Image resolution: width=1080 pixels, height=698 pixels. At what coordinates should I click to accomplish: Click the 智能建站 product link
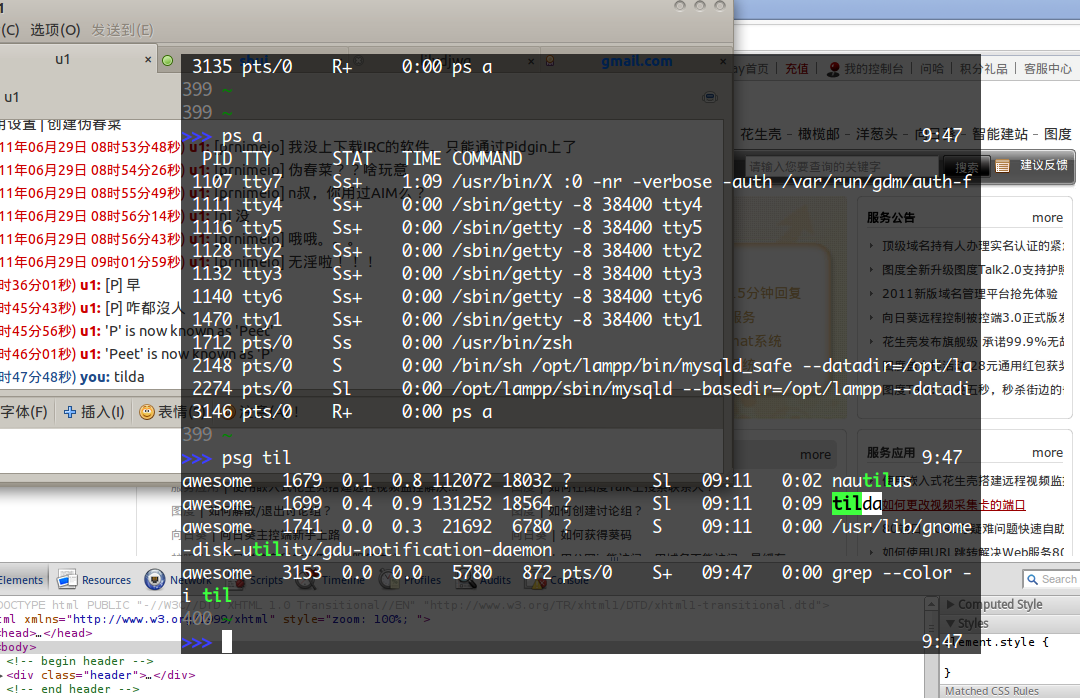999,134
